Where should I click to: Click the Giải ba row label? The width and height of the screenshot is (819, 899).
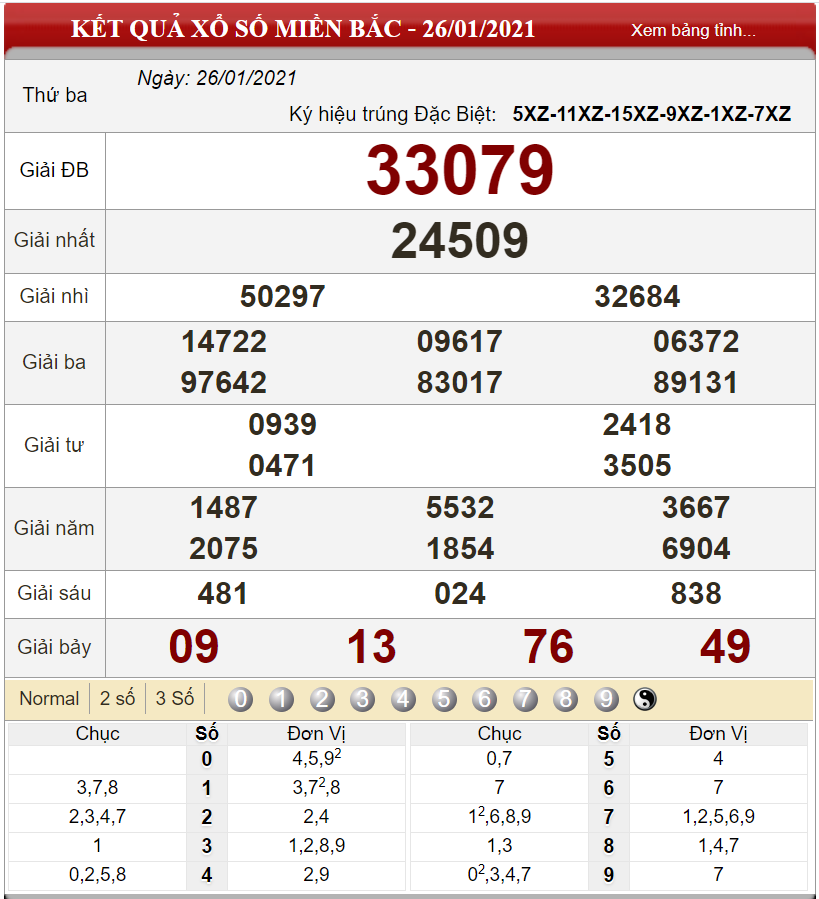click(x=54, y=362)
